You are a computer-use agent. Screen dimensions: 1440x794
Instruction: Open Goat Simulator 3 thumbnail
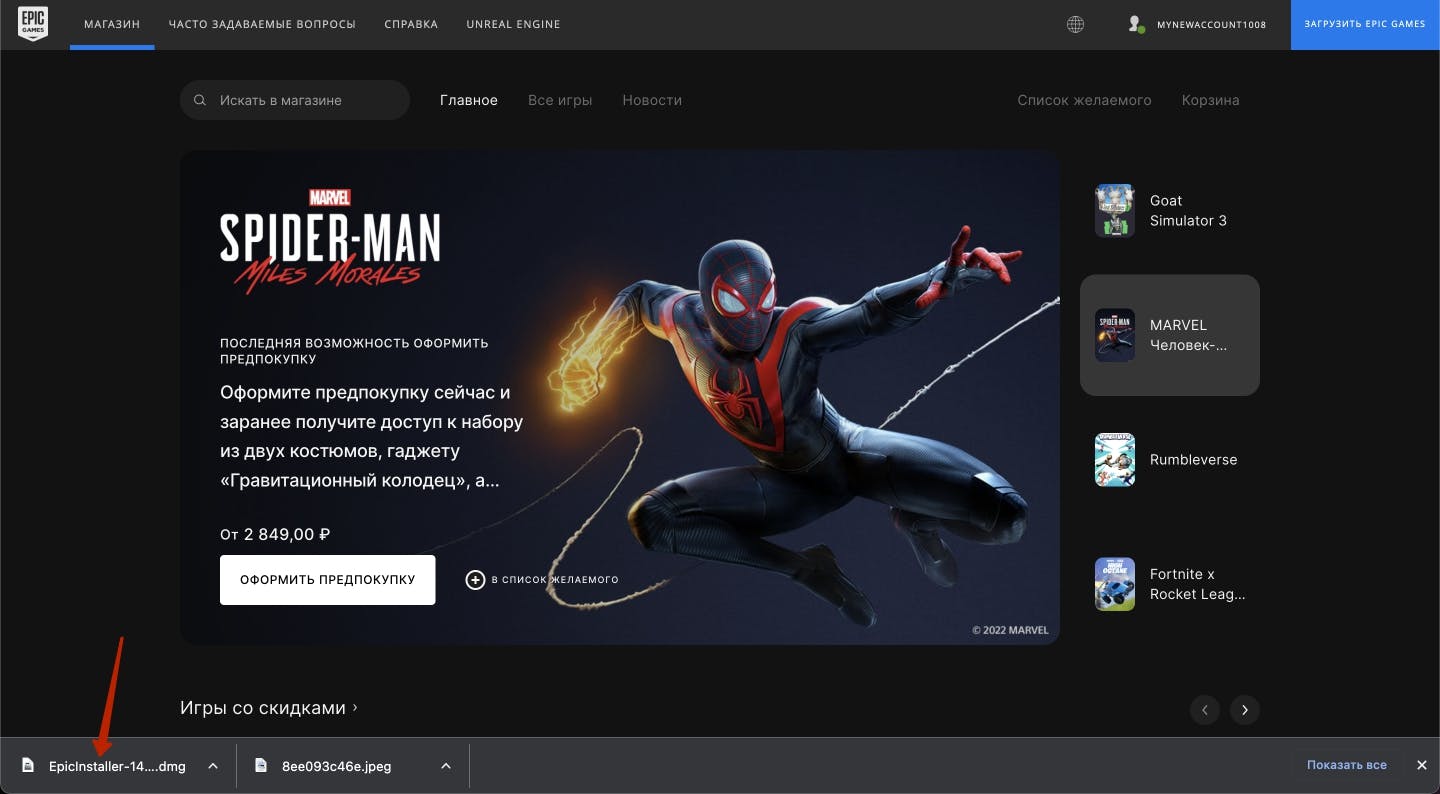point(1115,210)
